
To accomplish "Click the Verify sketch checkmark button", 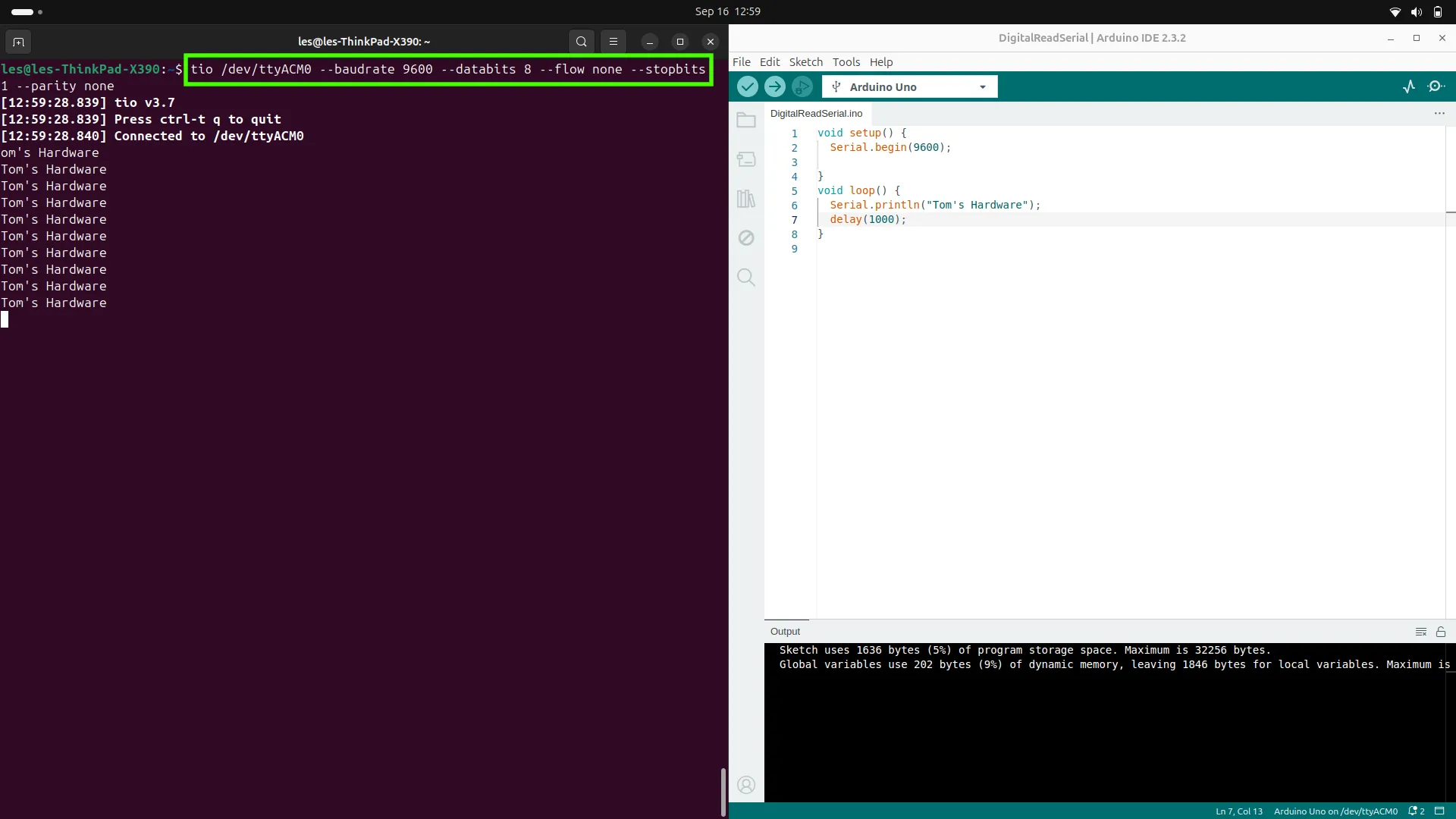I will point(747,87).
